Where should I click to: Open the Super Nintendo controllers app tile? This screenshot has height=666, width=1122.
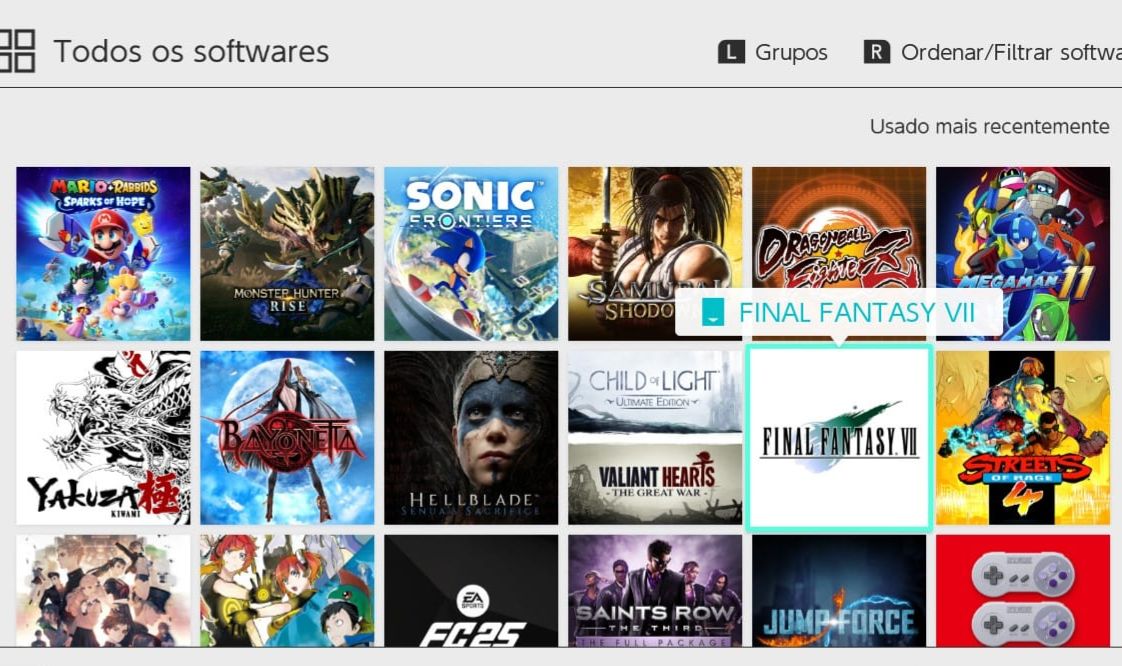[x=1023, y=591]
